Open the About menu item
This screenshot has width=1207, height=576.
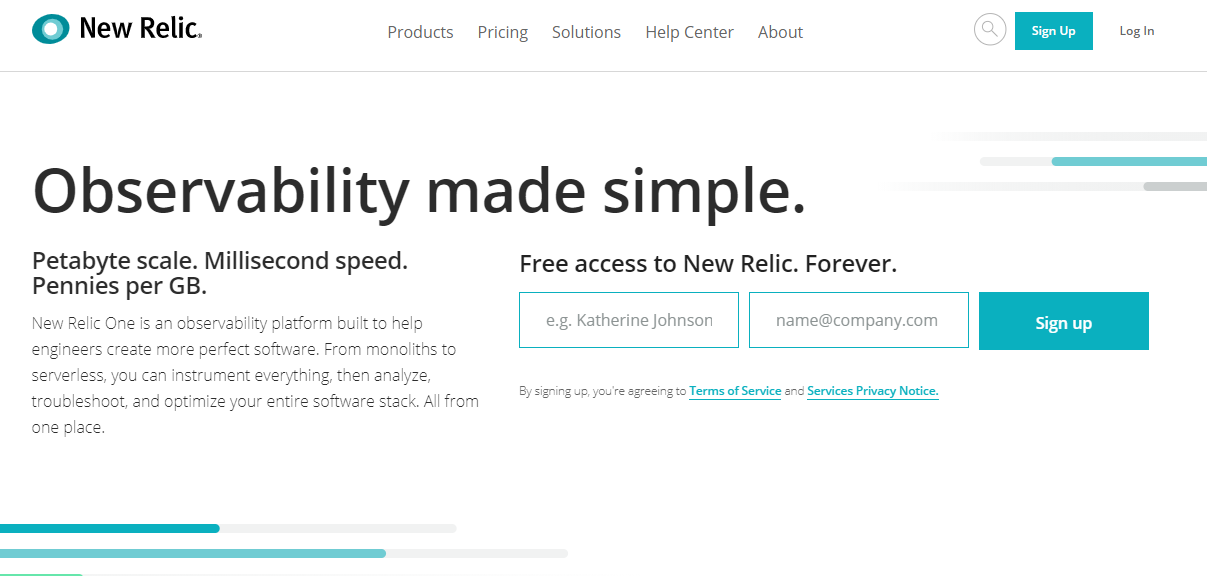point(780,32)
